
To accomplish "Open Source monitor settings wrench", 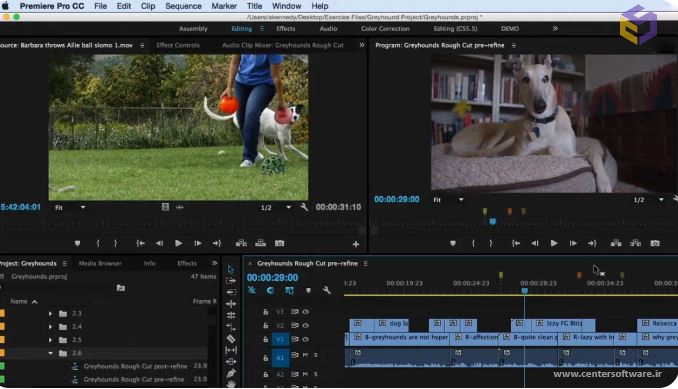I will (x=304, y=207).
